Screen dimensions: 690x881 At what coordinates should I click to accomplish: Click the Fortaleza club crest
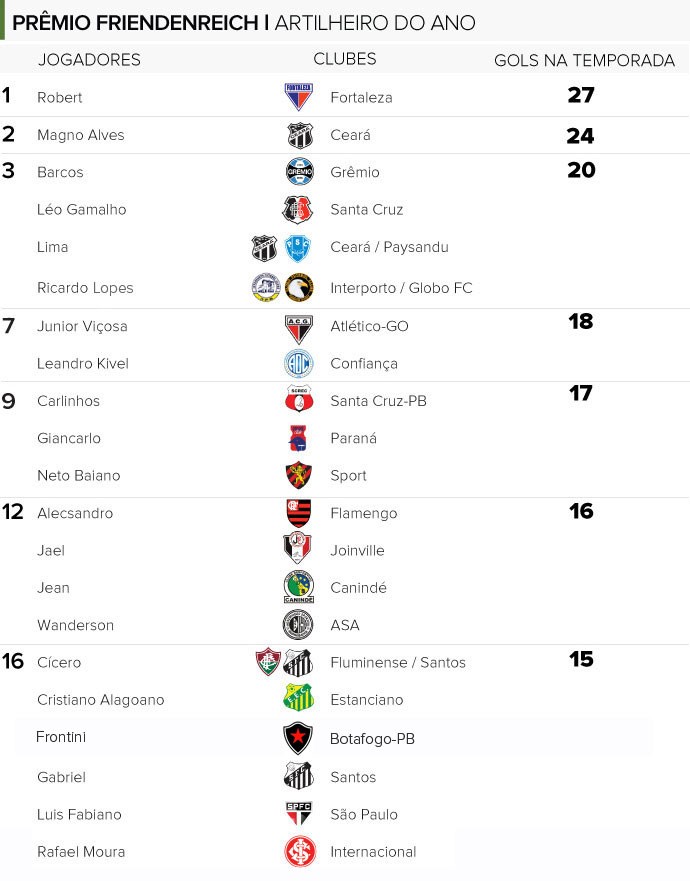[x=298, y=96]
